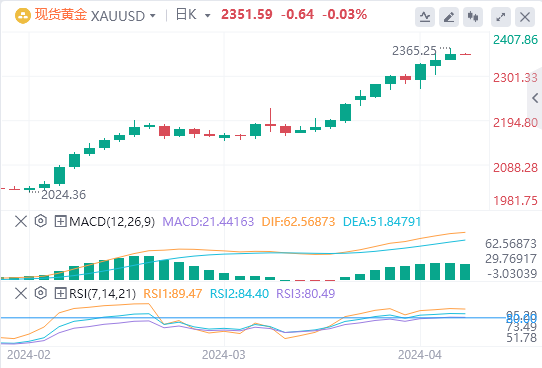Image resolution: width=542 pixels, height=368 pixels.
Task: Click the 2024.36 low price label
Action: [x=64, y=195]
